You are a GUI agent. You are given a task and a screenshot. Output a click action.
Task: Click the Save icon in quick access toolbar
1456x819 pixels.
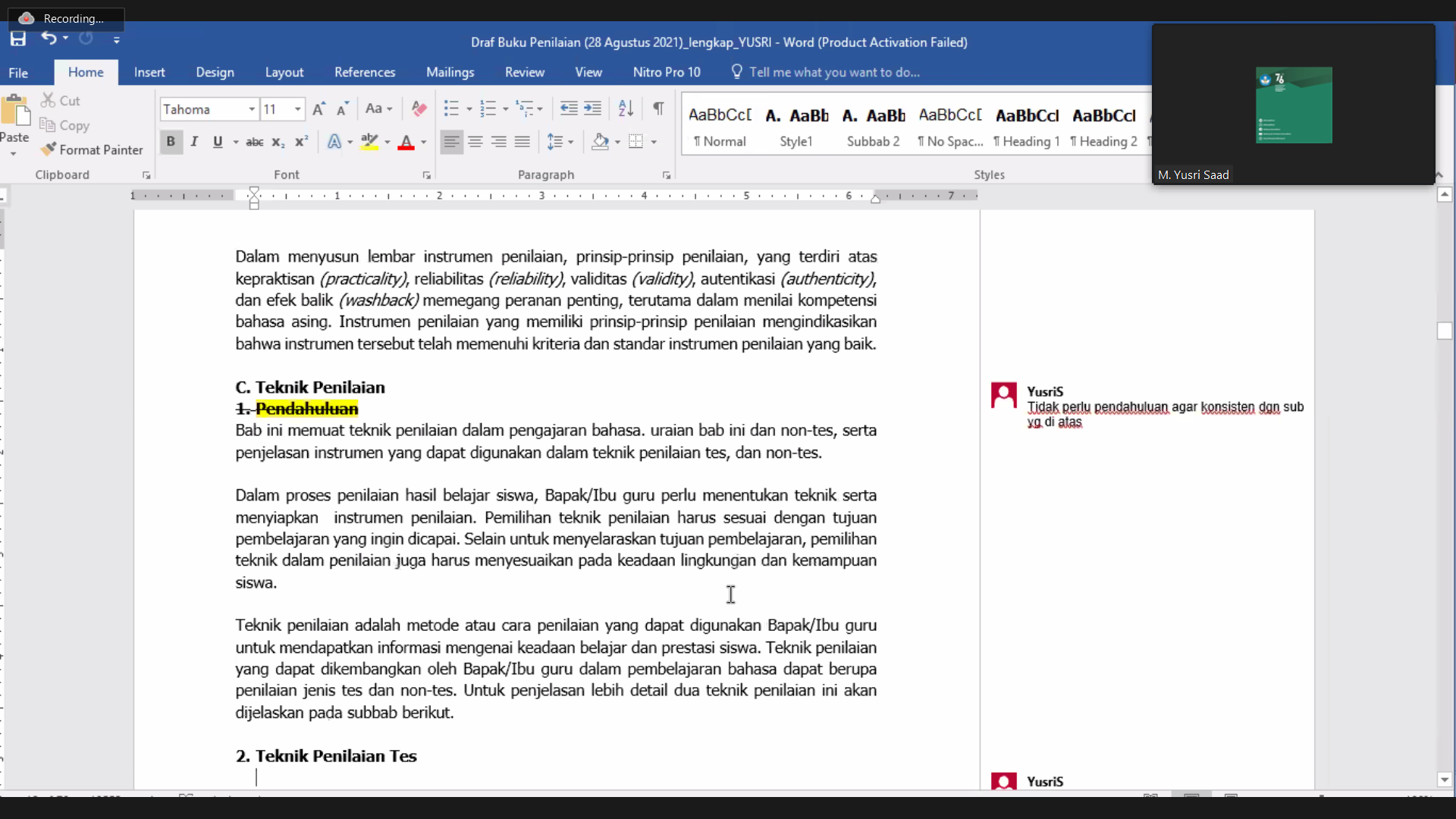coord(18,39)
